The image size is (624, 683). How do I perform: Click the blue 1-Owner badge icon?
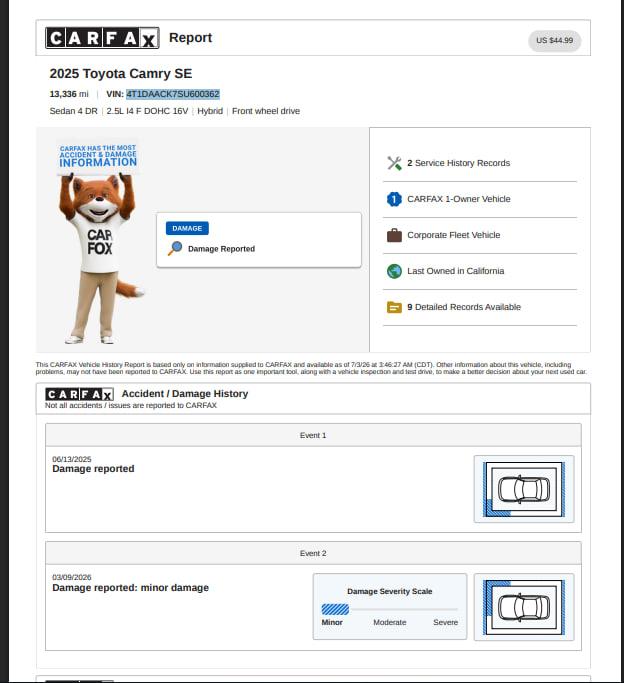coord(394,199)
